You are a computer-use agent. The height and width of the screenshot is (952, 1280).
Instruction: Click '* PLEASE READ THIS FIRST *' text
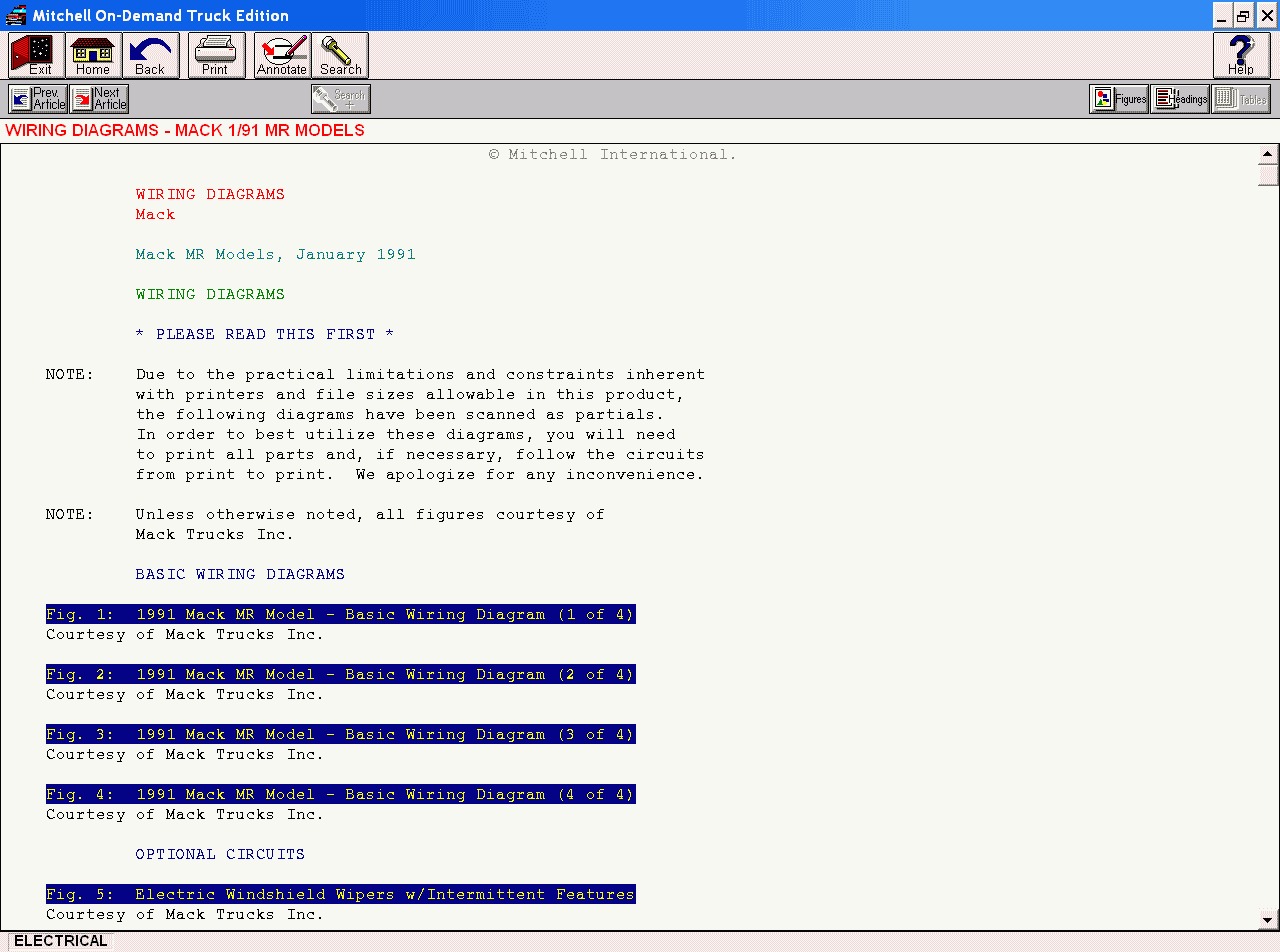(265, 335)
